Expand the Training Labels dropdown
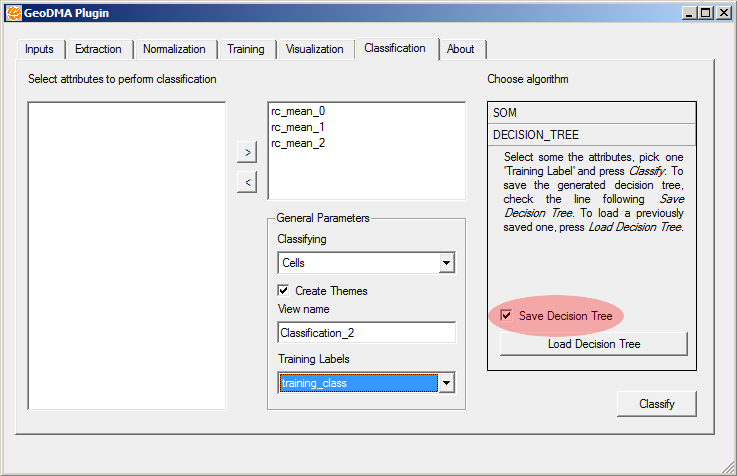The image size is (737, 476). tap(447, 383)
